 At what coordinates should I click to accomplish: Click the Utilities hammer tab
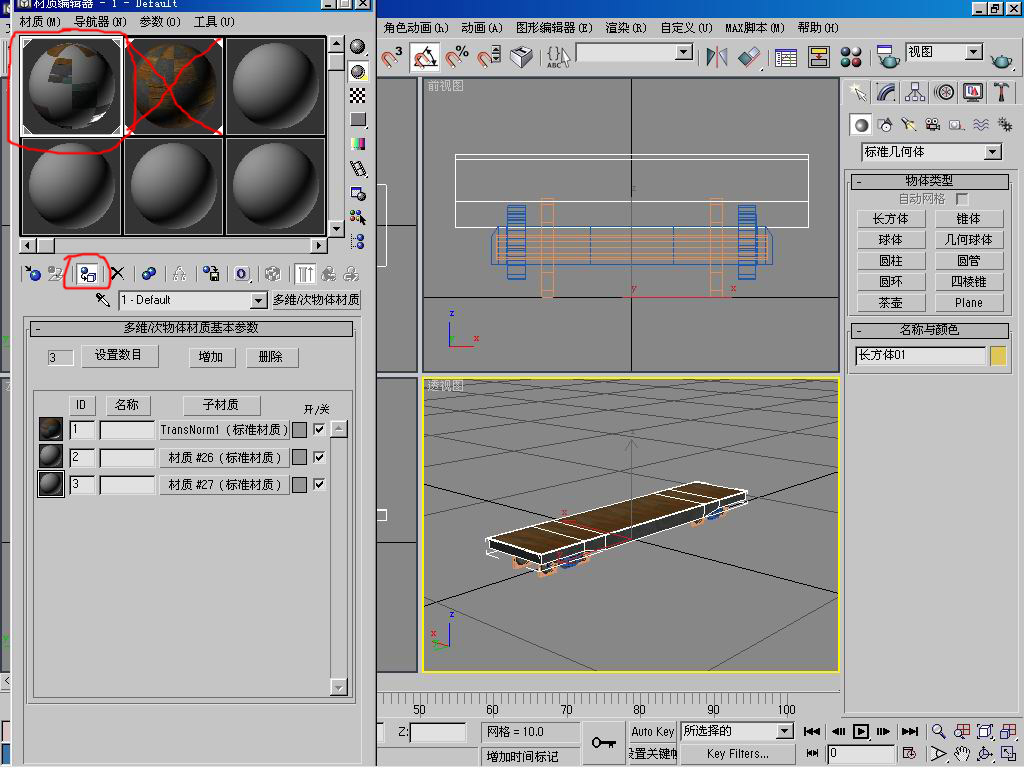1002,92
